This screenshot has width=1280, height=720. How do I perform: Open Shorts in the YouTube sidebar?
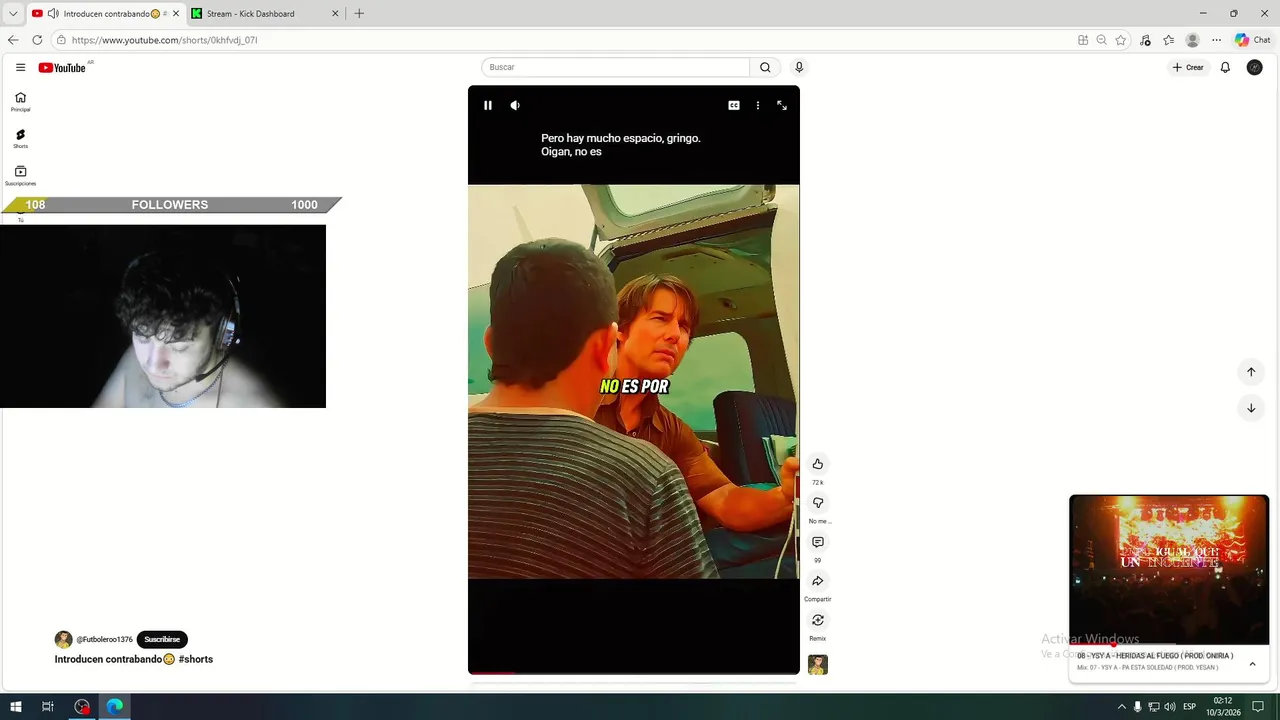20,139
